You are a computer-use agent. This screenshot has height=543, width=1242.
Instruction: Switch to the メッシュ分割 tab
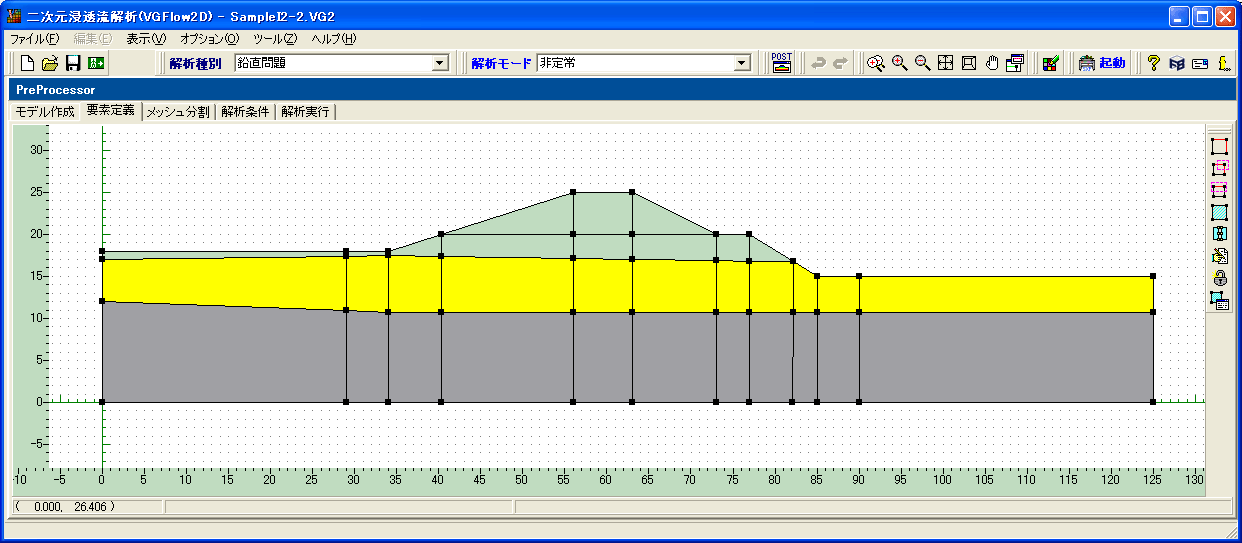click(178, 112)
